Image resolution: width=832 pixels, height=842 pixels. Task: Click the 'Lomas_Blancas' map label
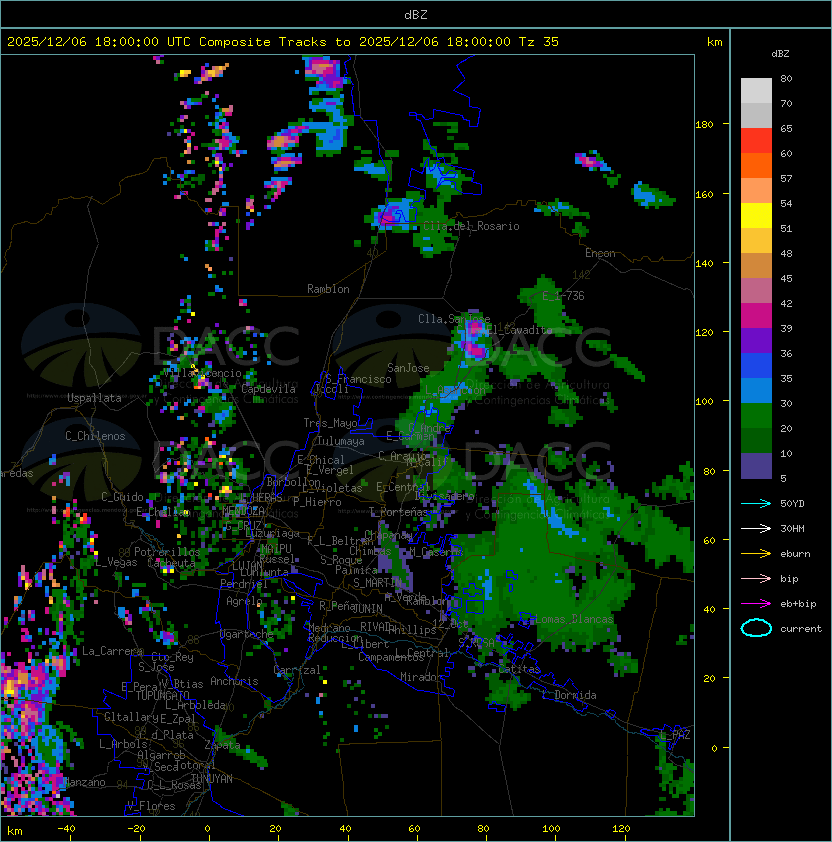574,619
